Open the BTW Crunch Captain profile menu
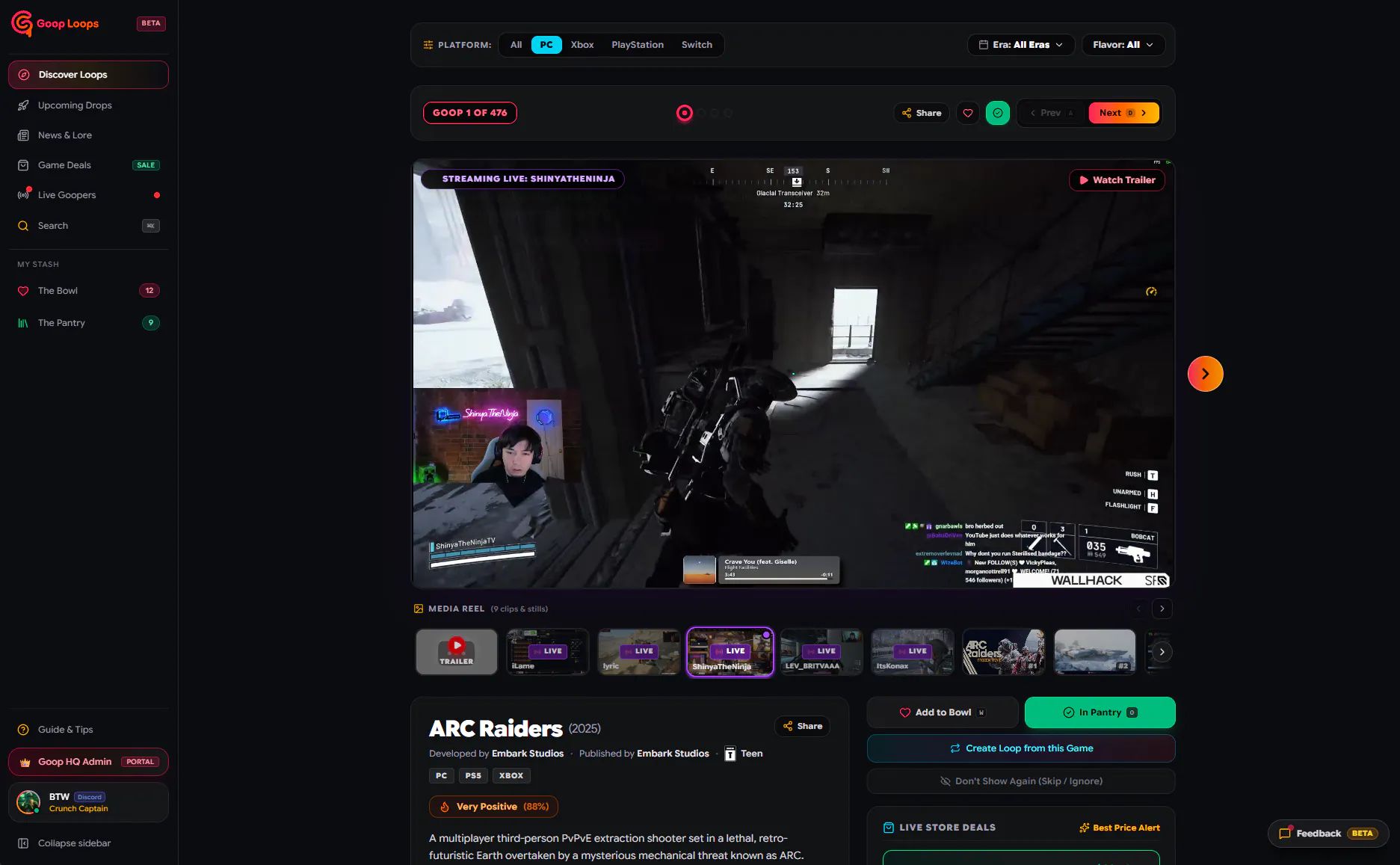1400x865 pixels. (x=88, y=802)
